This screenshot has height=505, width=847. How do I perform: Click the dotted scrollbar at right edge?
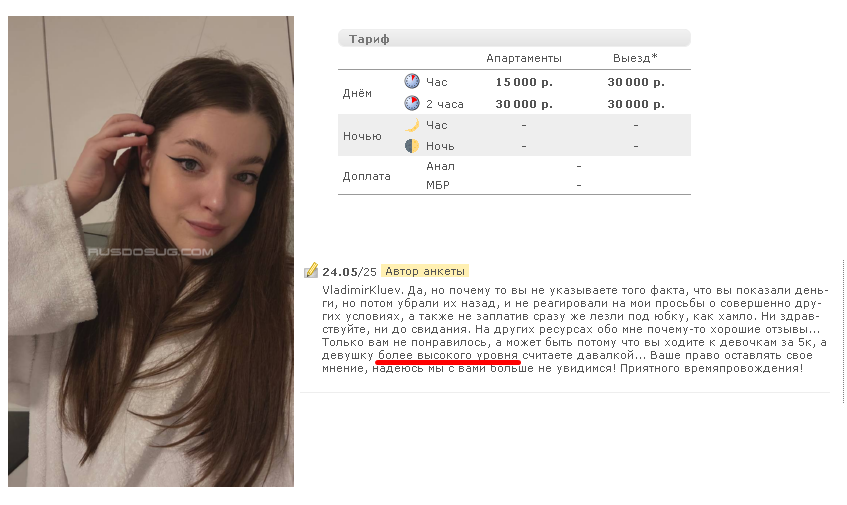(843, 331)
